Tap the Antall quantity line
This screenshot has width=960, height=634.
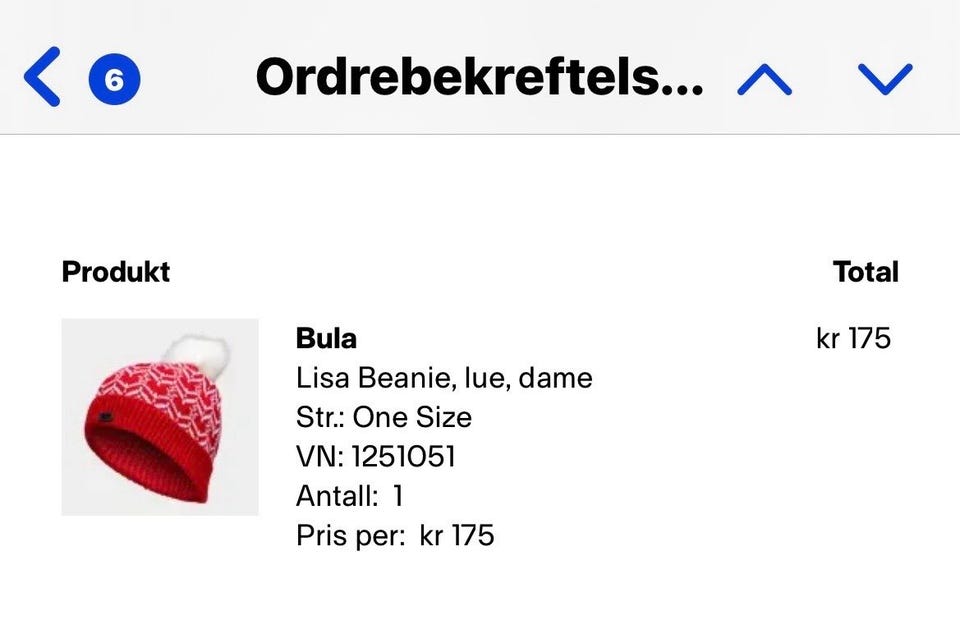click(349, 496)
